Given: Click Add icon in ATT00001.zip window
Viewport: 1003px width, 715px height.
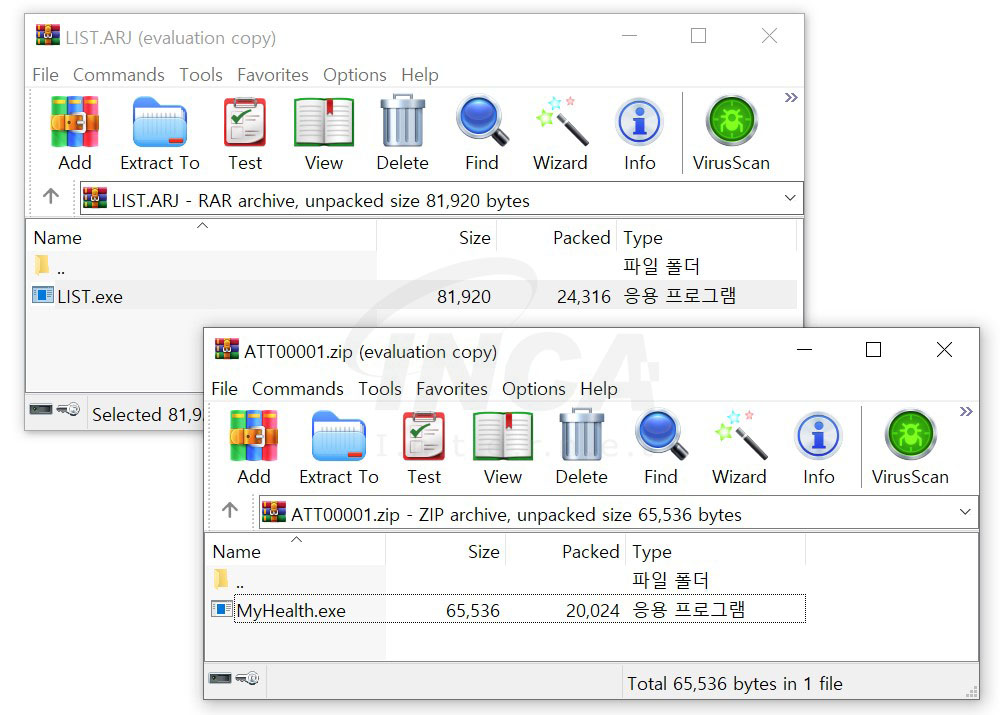Looking at the screenshot, I should pos(254,436).
